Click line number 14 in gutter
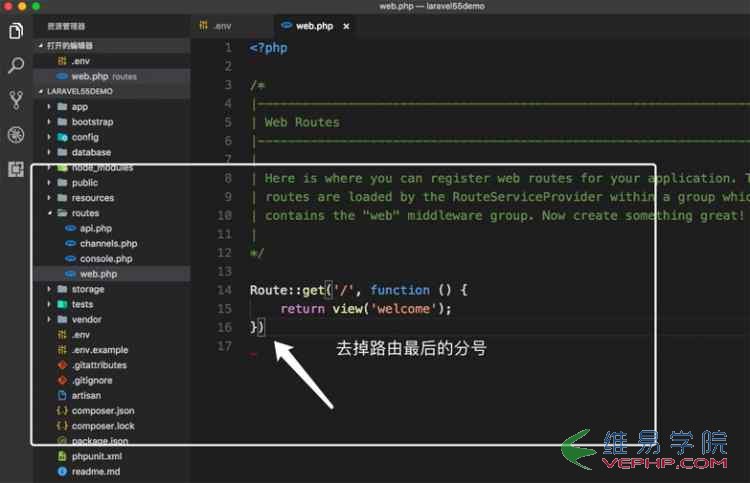 (224, 290)
